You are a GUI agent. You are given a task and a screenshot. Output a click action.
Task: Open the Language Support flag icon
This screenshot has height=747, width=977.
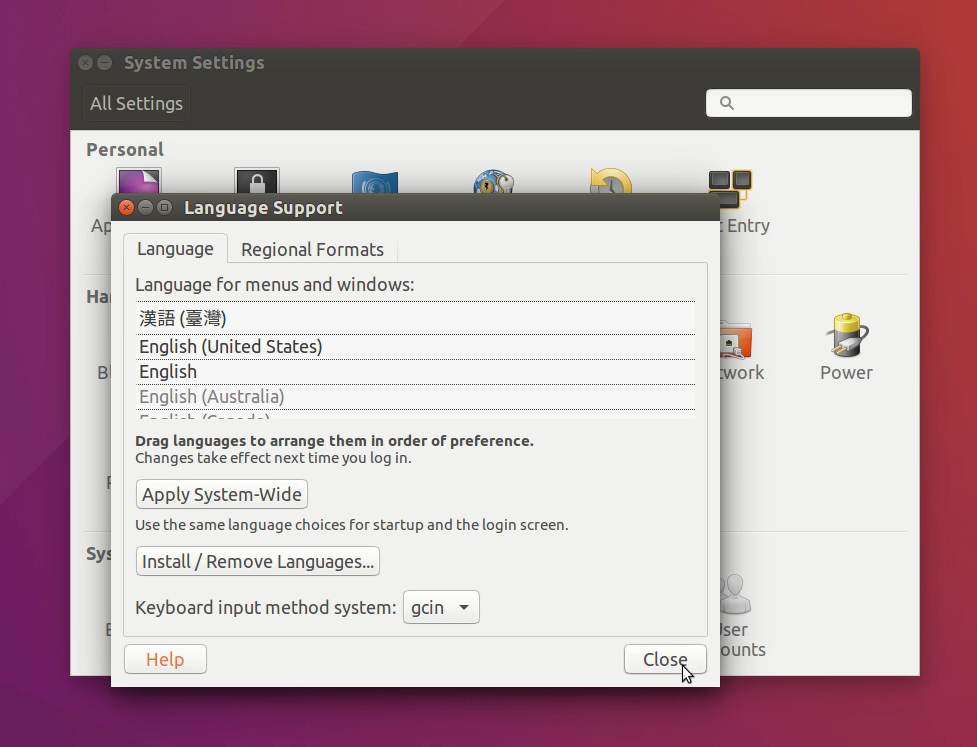pos(374,182)
